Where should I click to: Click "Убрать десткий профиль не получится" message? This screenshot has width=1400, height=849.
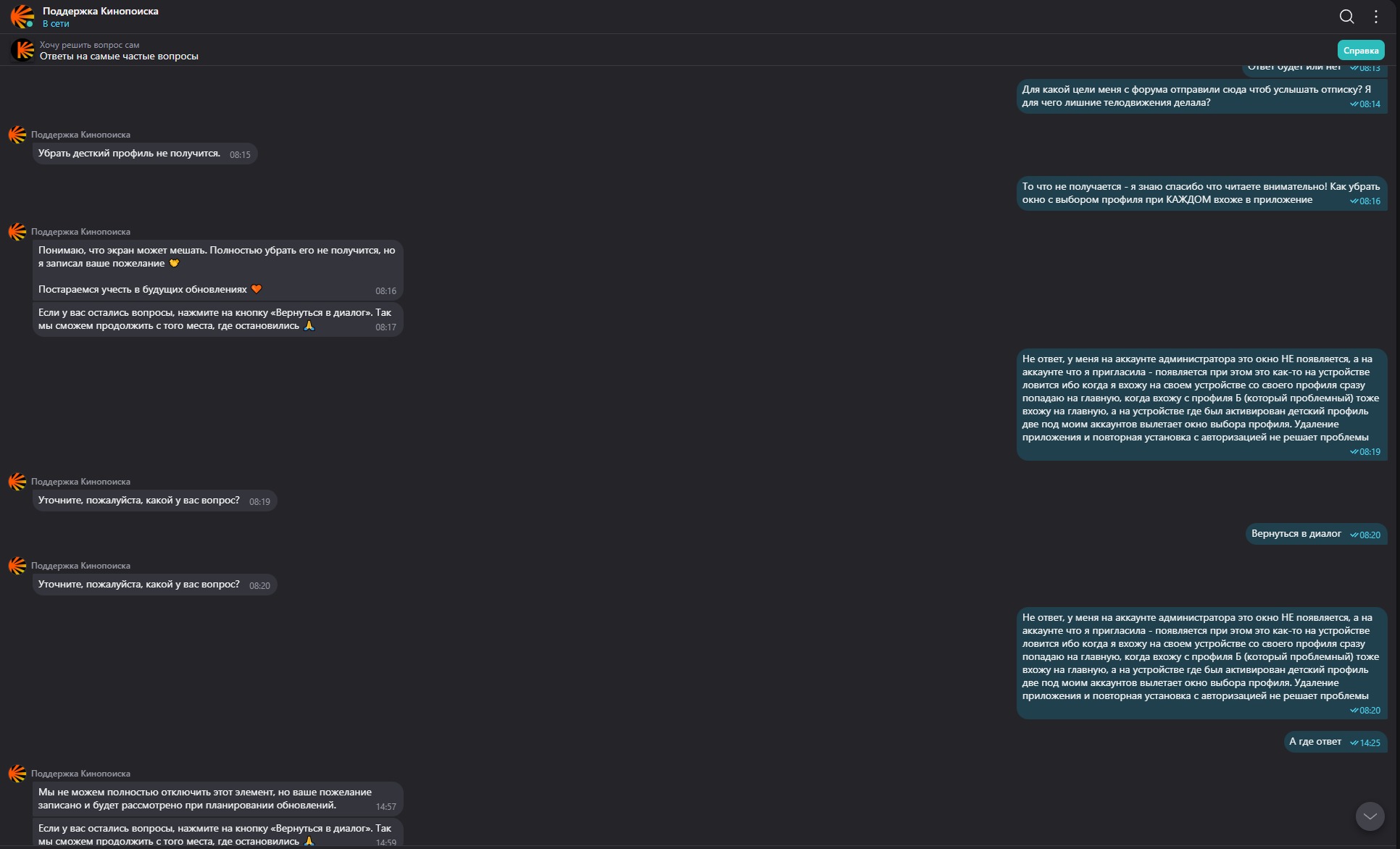(x=129, y=154)
